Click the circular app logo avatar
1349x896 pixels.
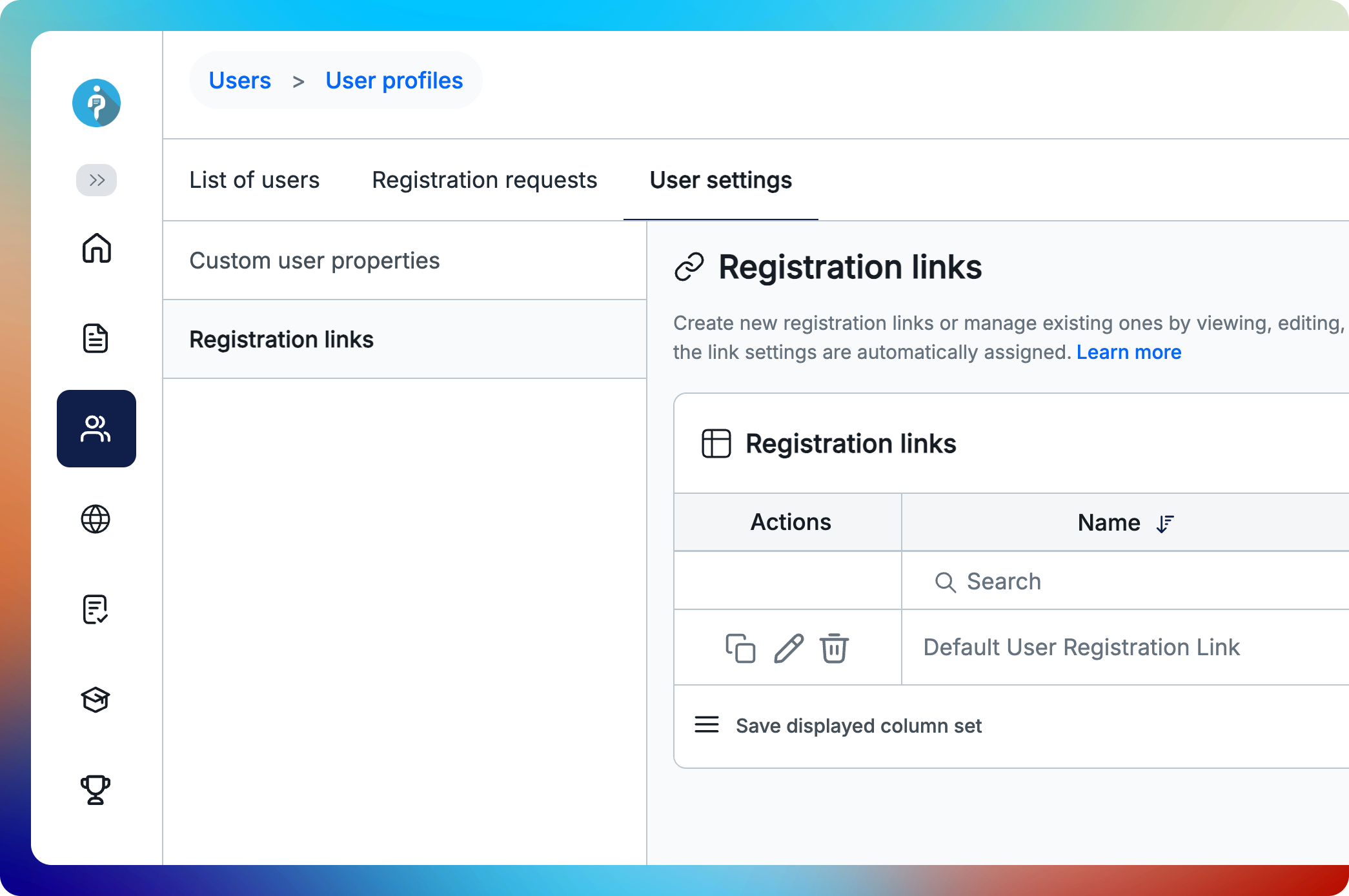coord(96,104)
